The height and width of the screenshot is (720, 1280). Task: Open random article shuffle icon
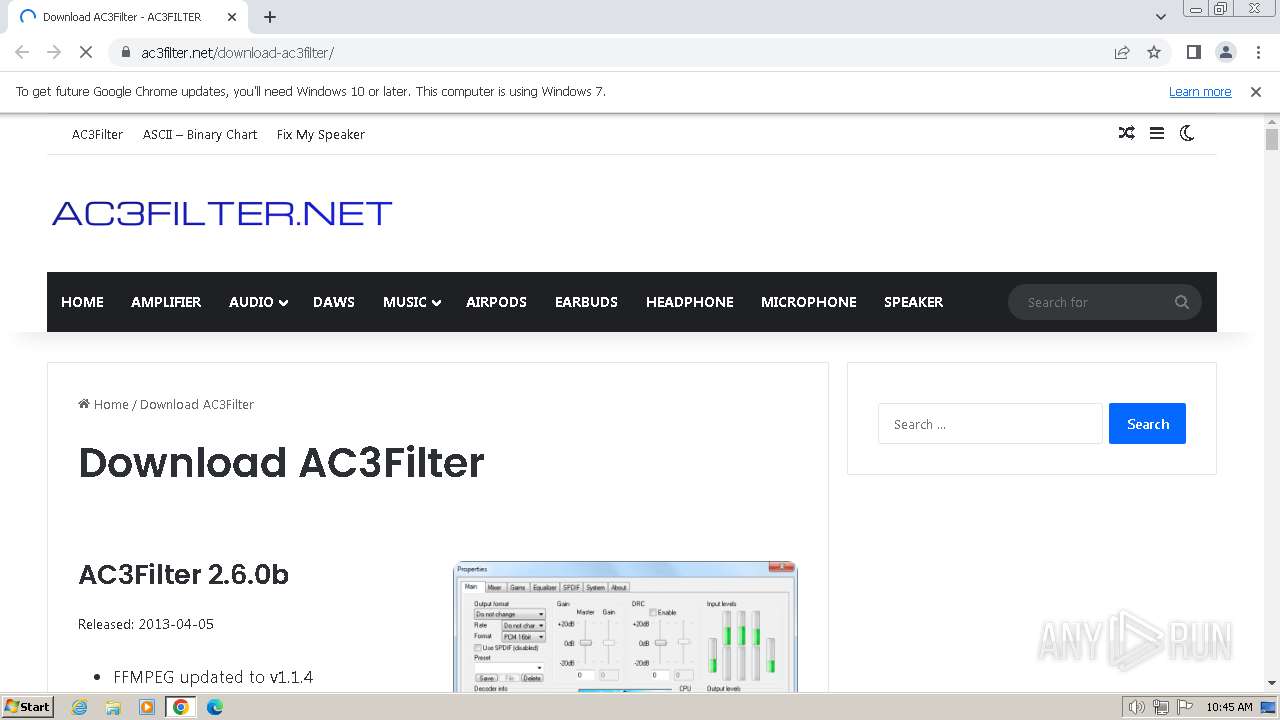point(1126,133)
